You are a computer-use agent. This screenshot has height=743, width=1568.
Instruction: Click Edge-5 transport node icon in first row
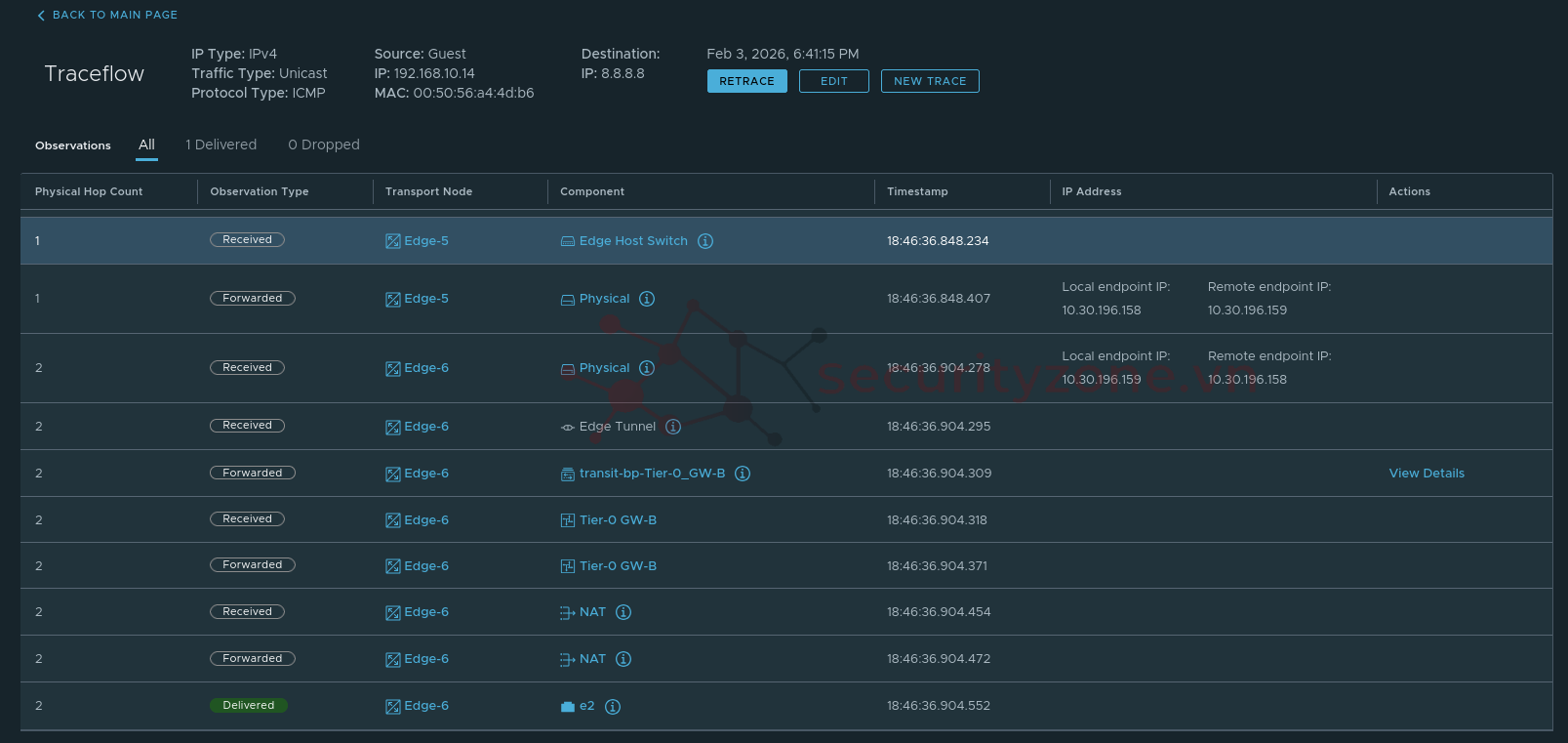click(392, 241)
